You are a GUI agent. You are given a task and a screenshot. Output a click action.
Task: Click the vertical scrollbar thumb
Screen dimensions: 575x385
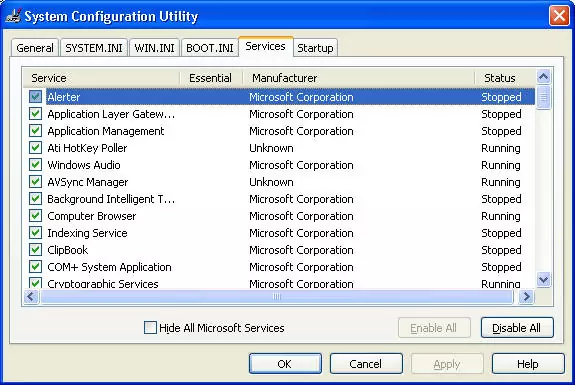(x=543, y=97)
